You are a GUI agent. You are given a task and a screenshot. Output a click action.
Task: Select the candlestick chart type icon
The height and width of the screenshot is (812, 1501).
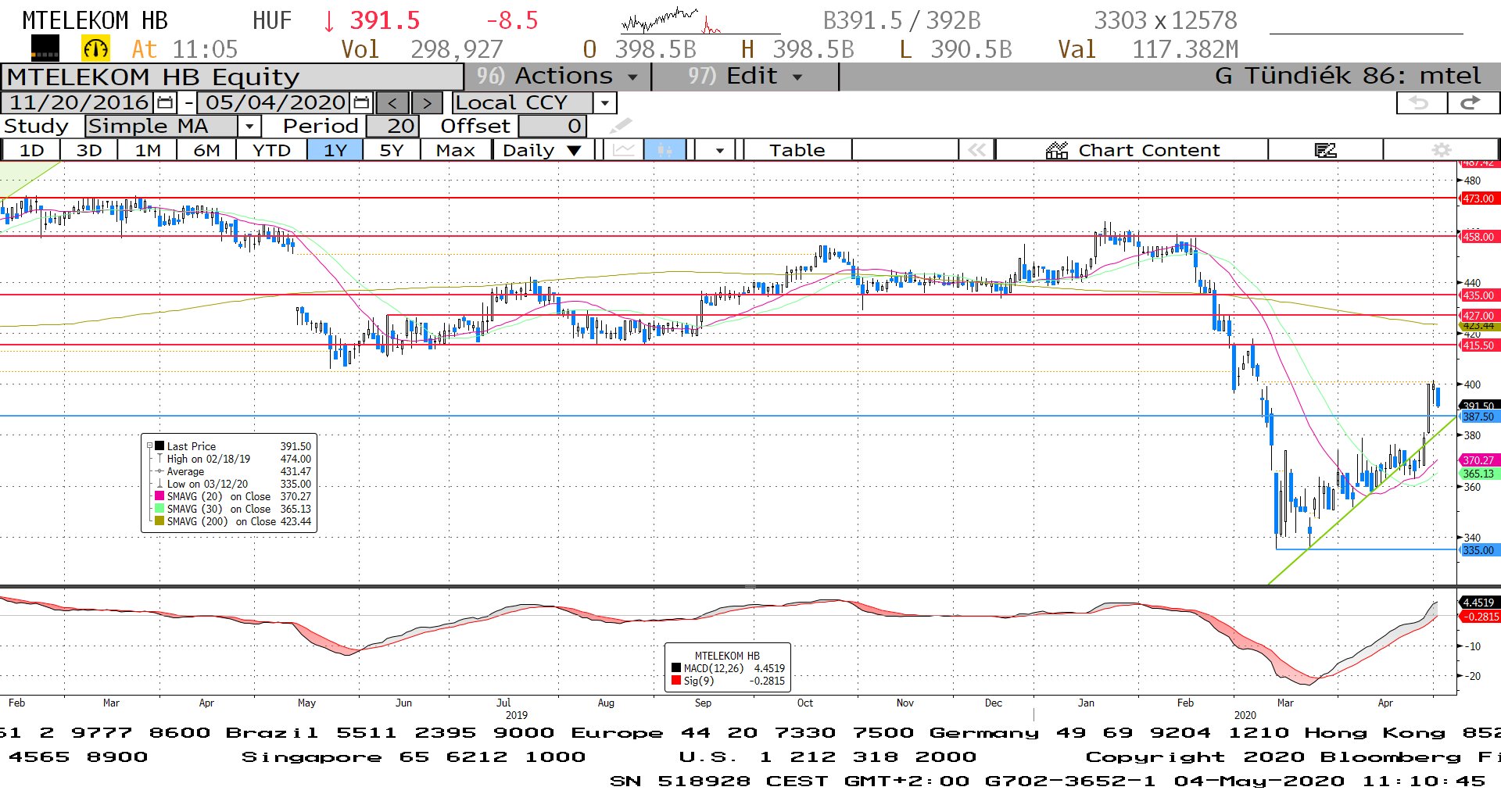click(665, 149)
